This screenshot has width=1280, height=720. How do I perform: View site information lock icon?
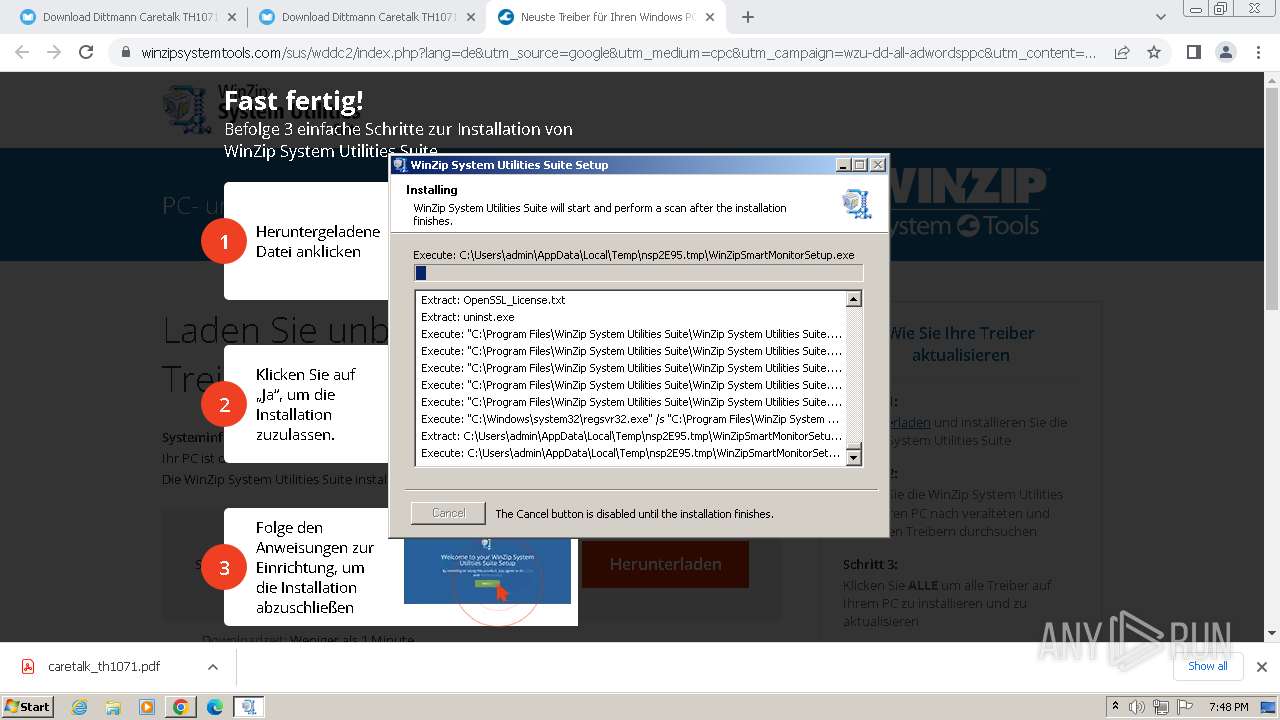(x=126, y=53)
